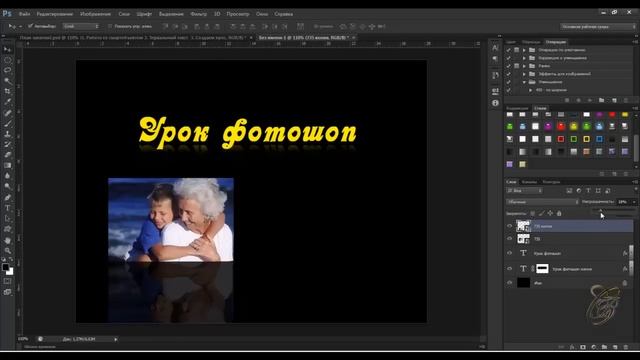The width and height of the screenshot is (640, 360).
Task: Select the Path Selection tool
Action: pos(7,218)
